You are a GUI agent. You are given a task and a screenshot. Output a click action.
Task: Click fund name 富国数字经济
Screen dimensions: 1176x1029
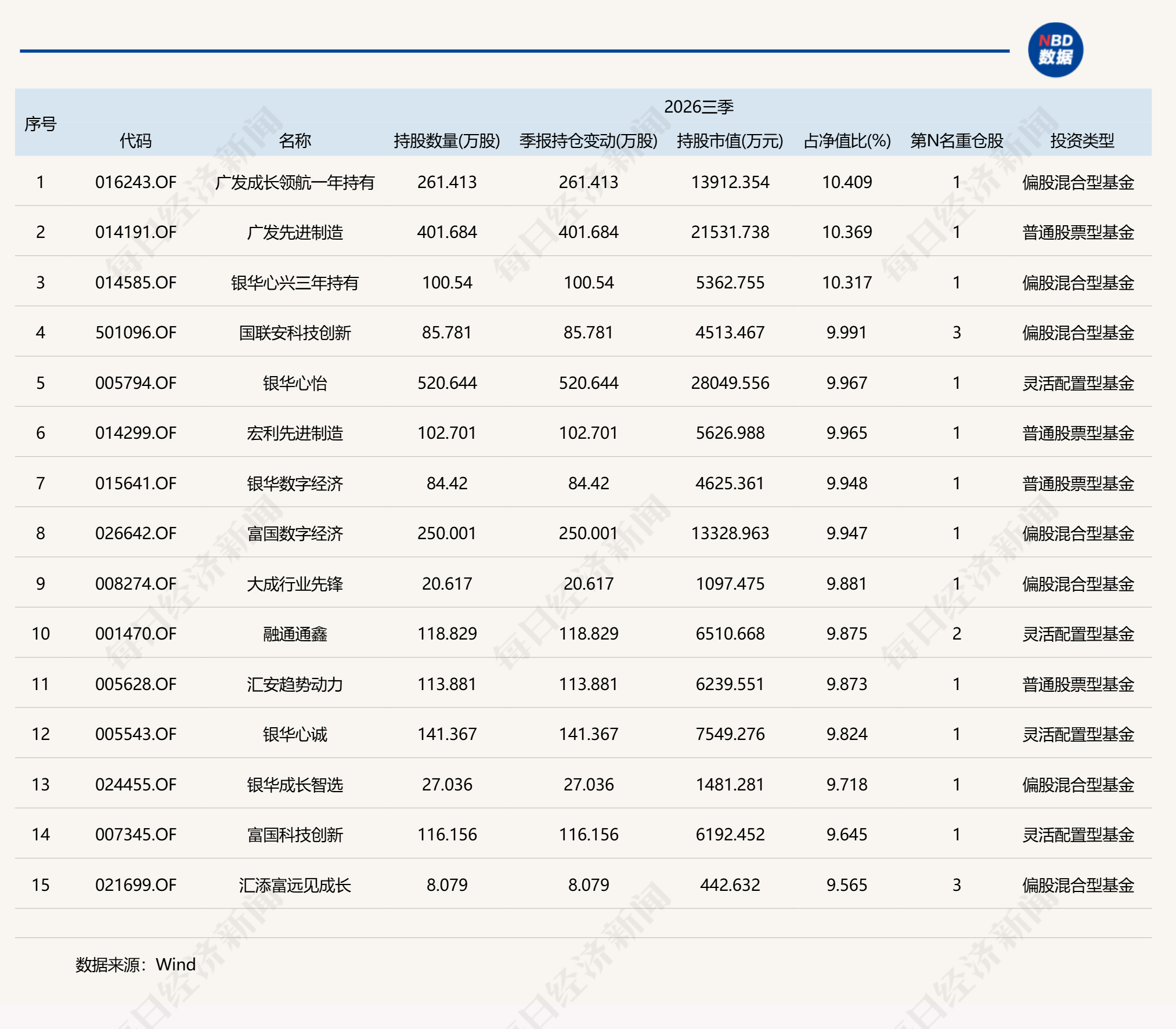coord(295,534)
